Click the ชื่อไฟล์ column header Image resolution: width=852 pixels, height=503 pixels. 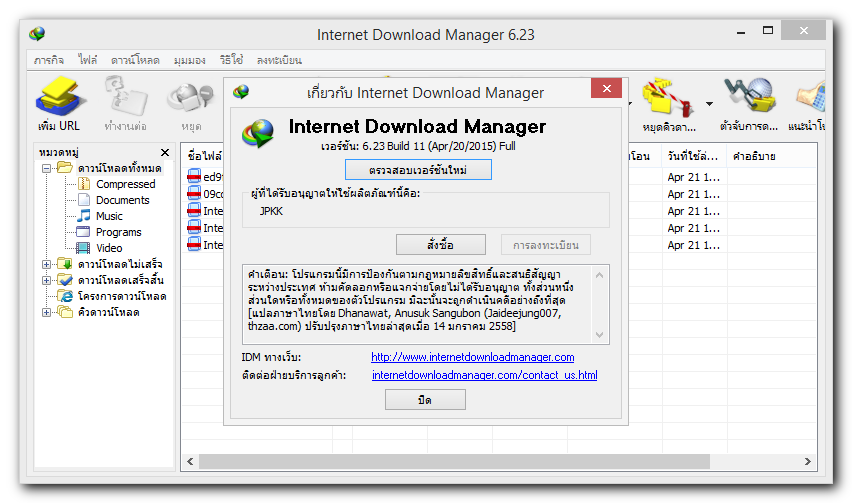tap(205, 156)
